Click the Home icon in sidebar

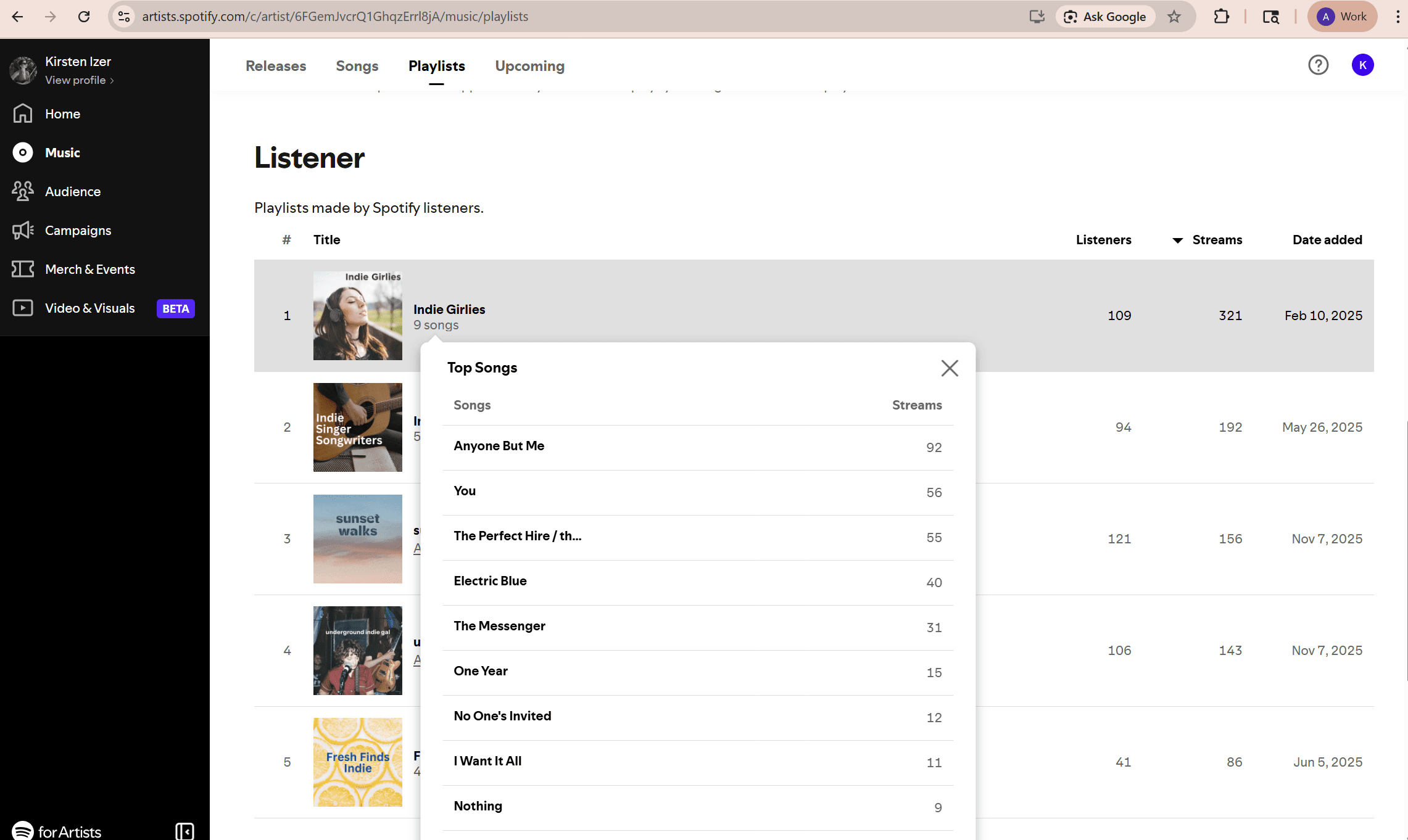pos(23,113)
